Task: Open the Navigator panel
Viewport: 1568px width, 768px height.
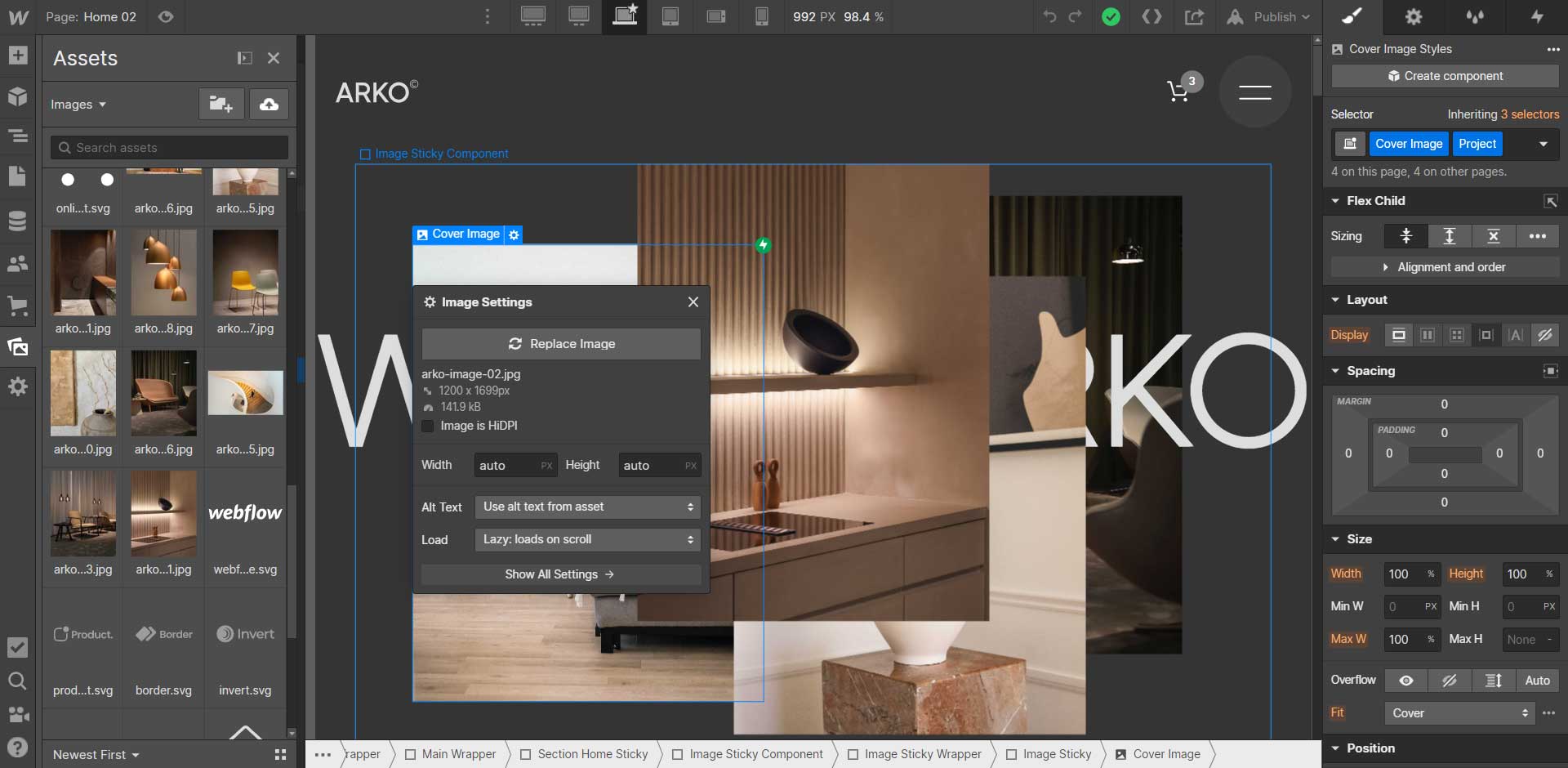Action: pos(17,136)
